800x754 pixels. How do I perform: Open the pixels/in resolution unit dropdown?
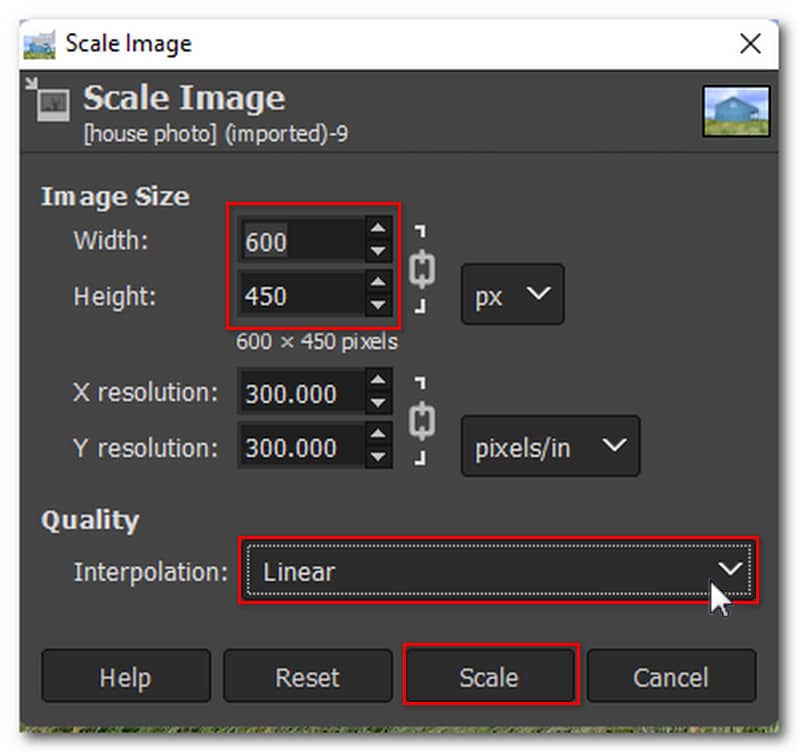(551, 446)
